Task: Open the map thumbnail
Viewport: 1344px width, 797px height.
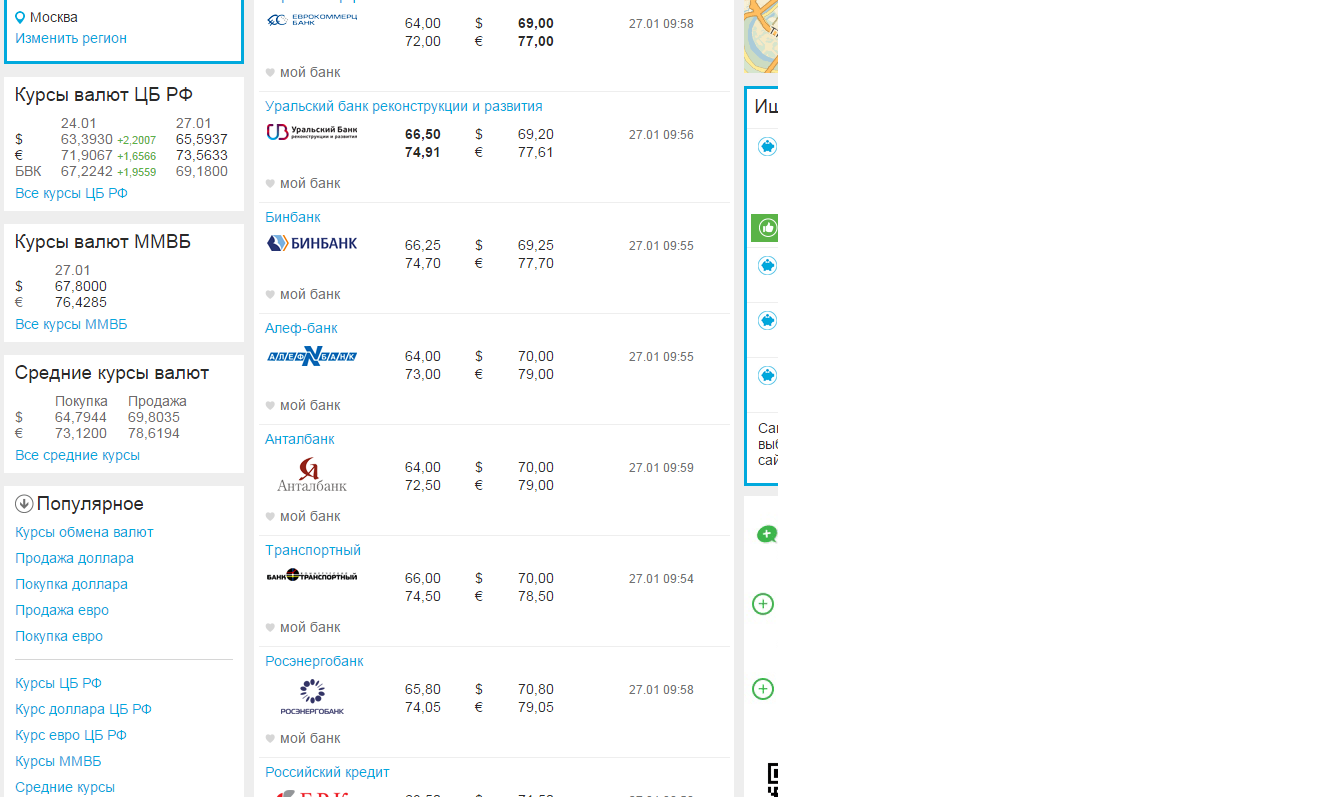Action: click(x=760, y=36)
